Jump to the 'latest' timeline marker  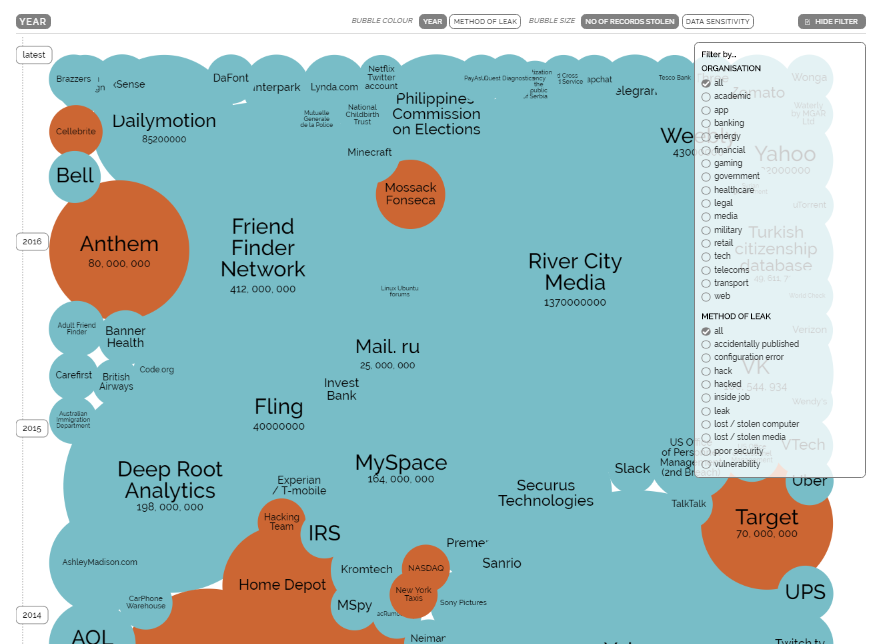coord(34,55)
